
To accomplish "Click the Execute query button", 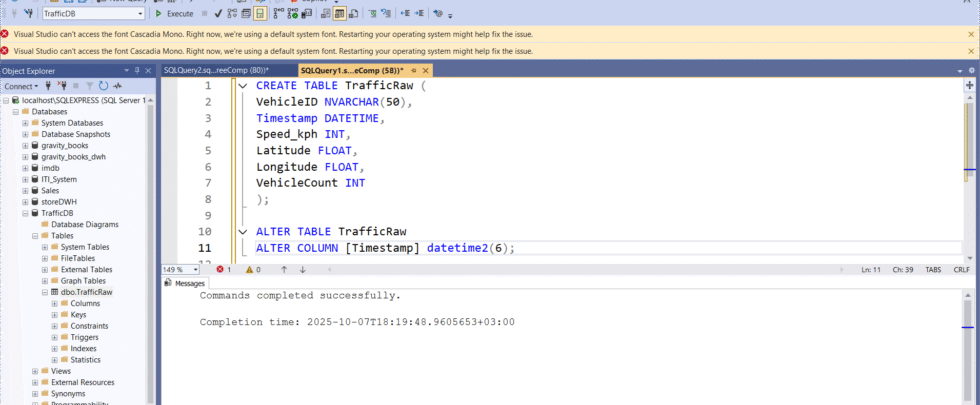I will 175,14.
